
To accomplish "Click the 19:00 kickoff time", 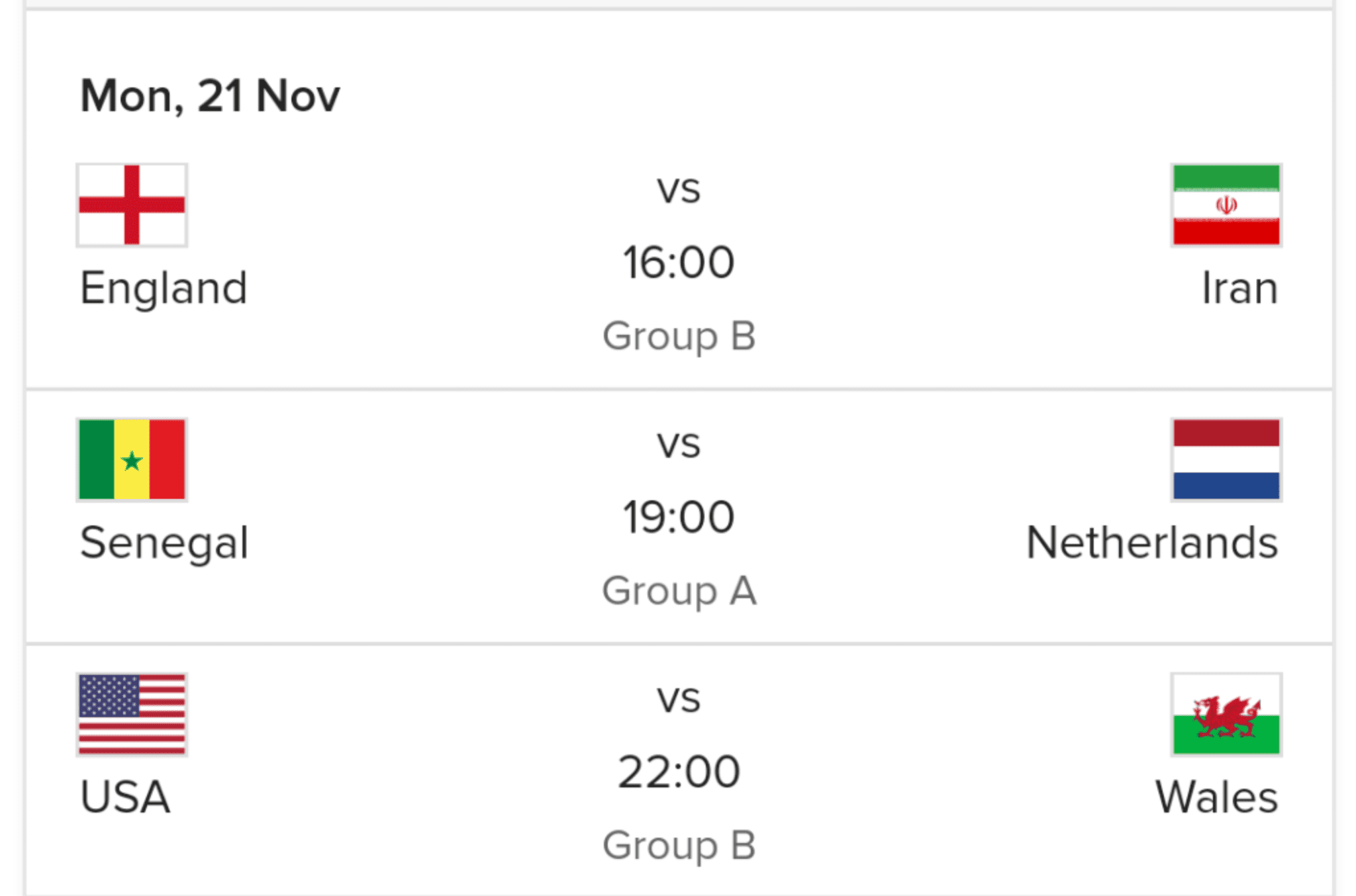I will [x=679, y=517].
